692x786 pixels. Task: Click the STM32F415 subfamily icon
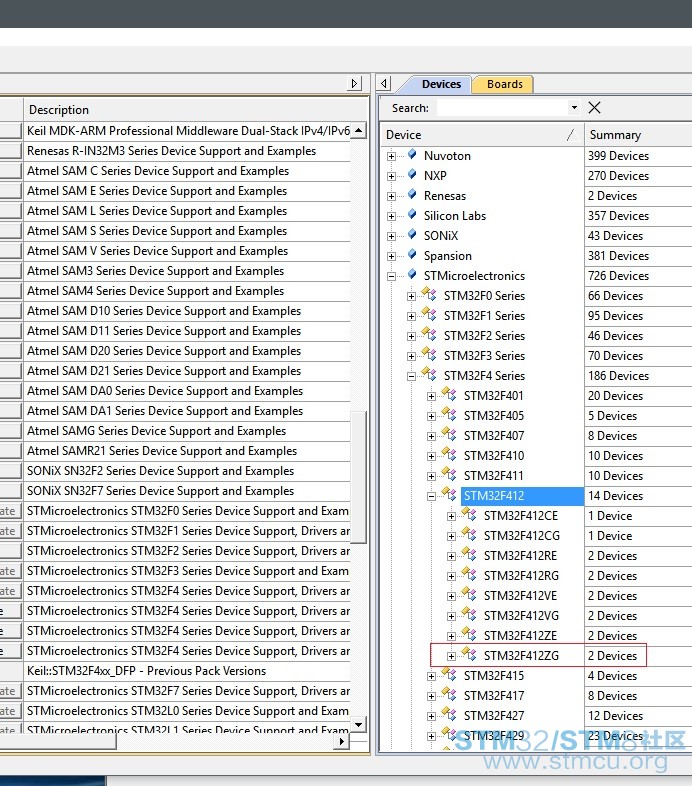(449, 675)
